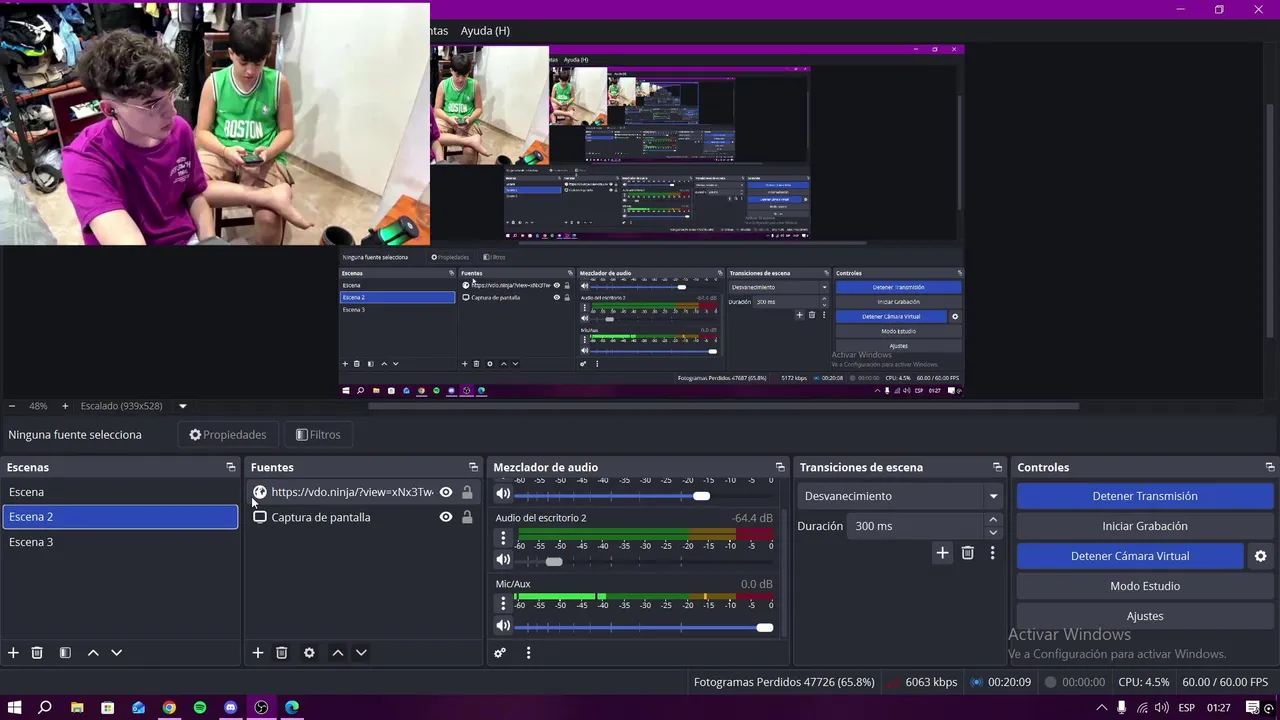Open Ajustes settings button

(x=1145, y=616)
